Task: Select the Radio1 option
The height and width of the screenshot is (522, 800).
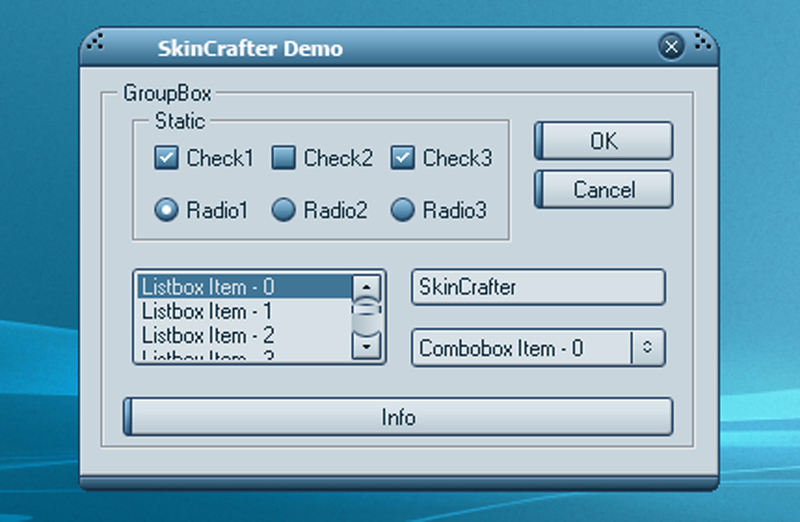Action: click(x=166, y=210)
